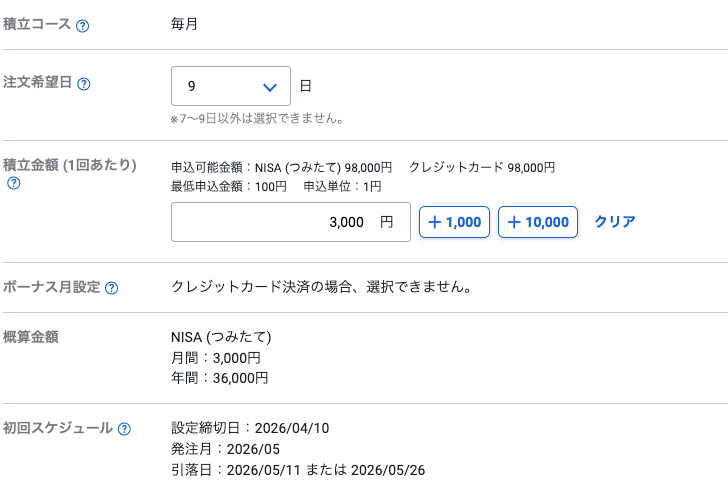Click the 初回スケジュール label text
Screen dimensions: 728x494
58,428
